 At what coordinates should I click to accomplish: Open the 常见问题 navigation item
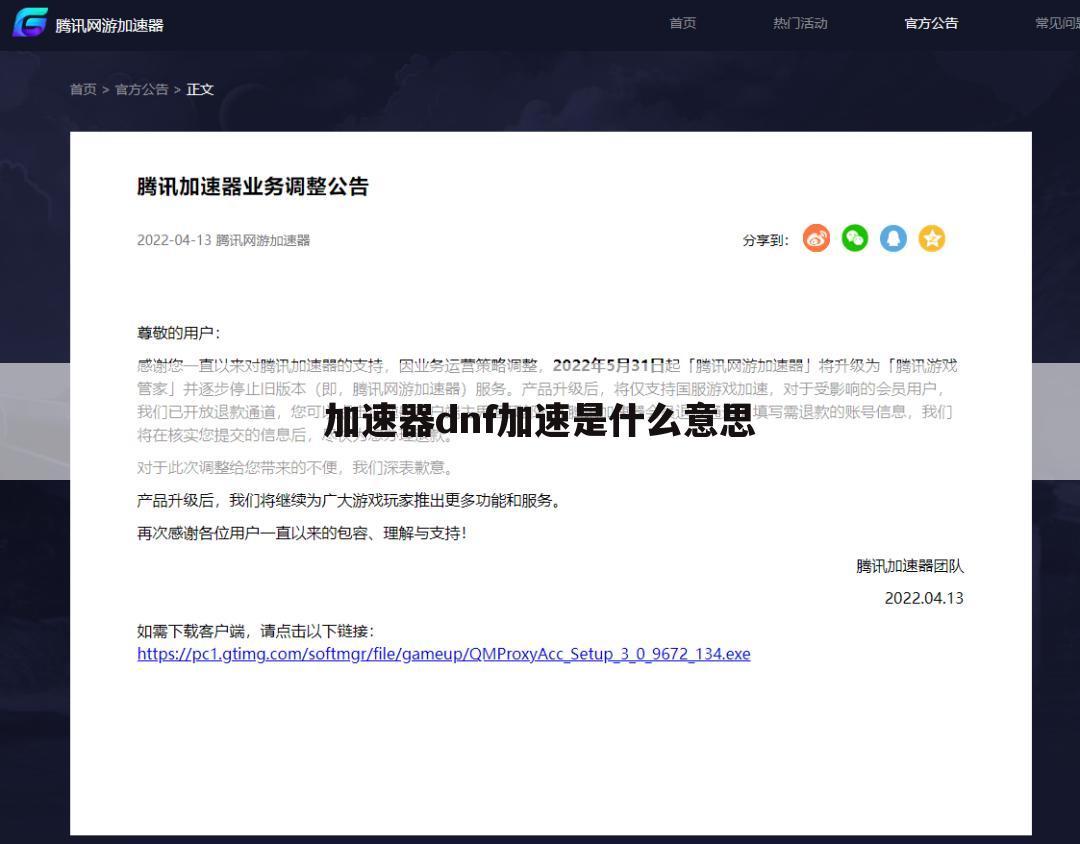(1057, 23)
